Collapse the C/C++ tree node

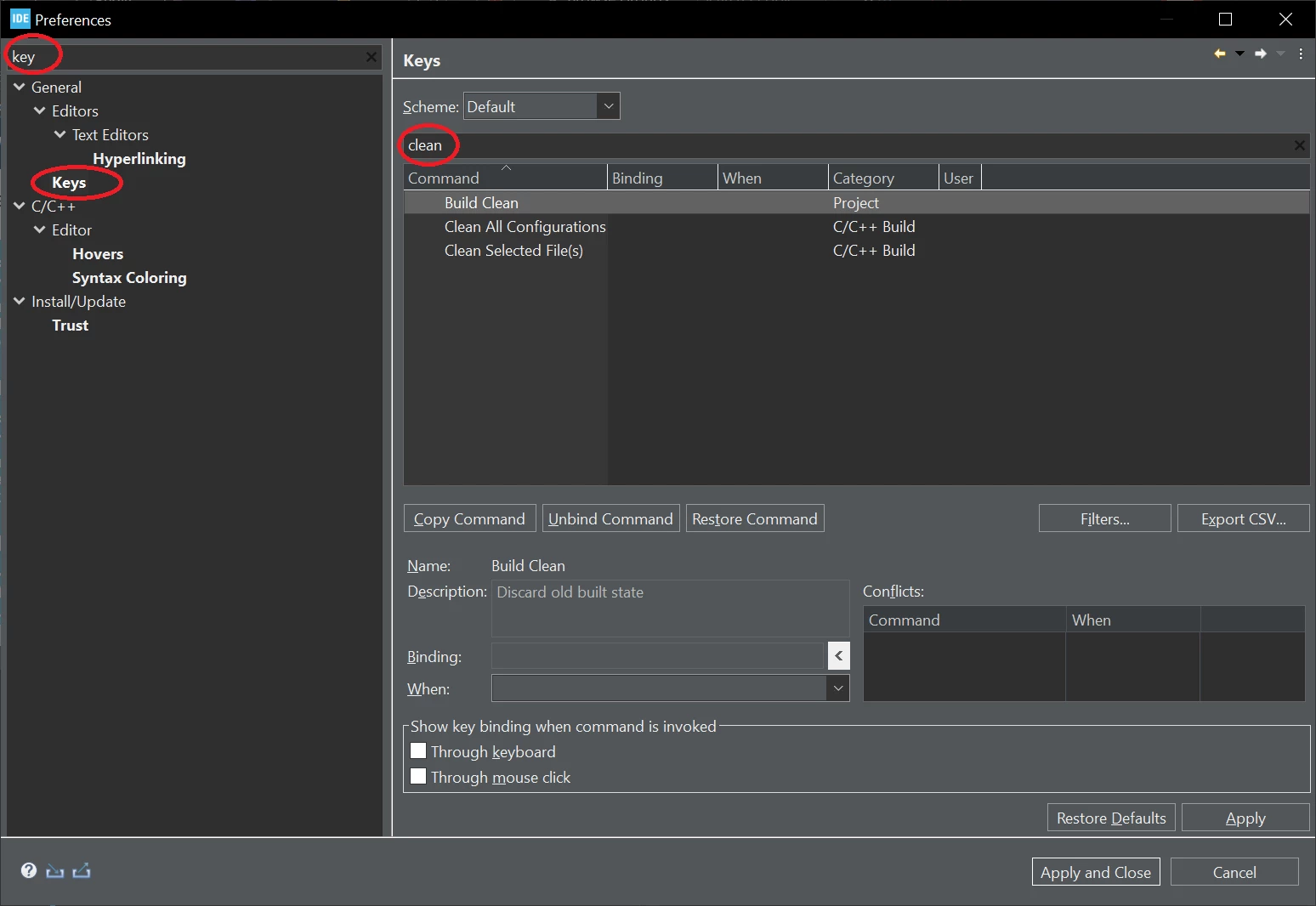pyautogui.click(x=20, y=206)
